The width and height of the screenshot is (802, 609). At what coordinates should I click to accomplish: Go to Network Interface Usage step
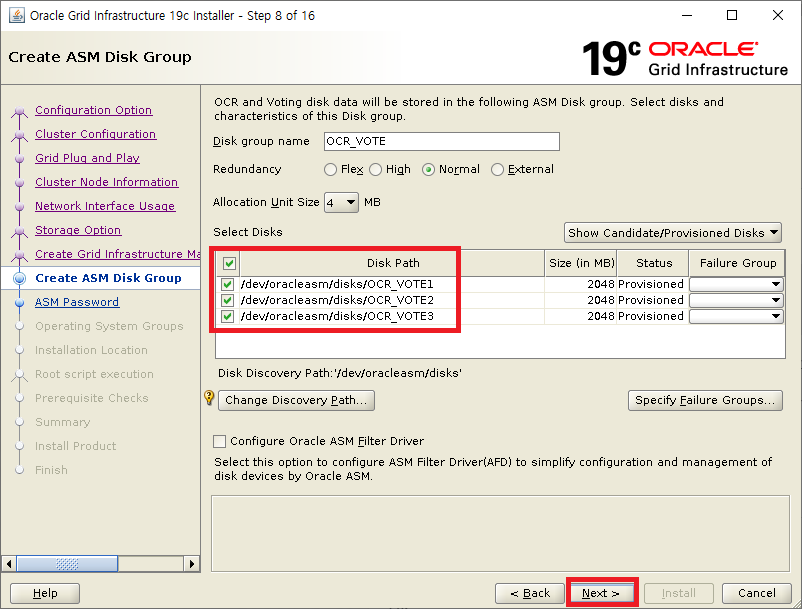[105, 206]
